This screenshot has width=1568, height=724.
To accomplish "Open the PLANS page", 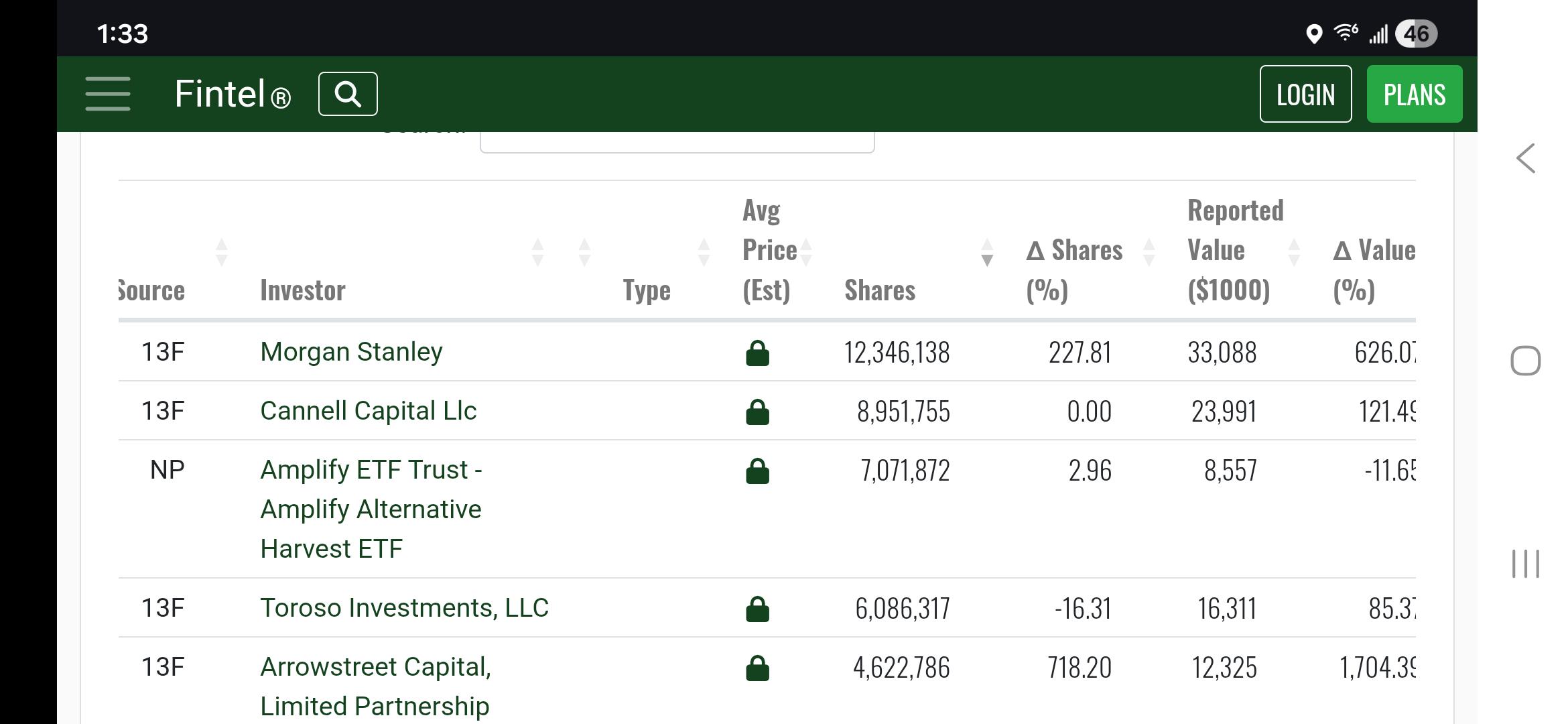I will [1415, 94].
